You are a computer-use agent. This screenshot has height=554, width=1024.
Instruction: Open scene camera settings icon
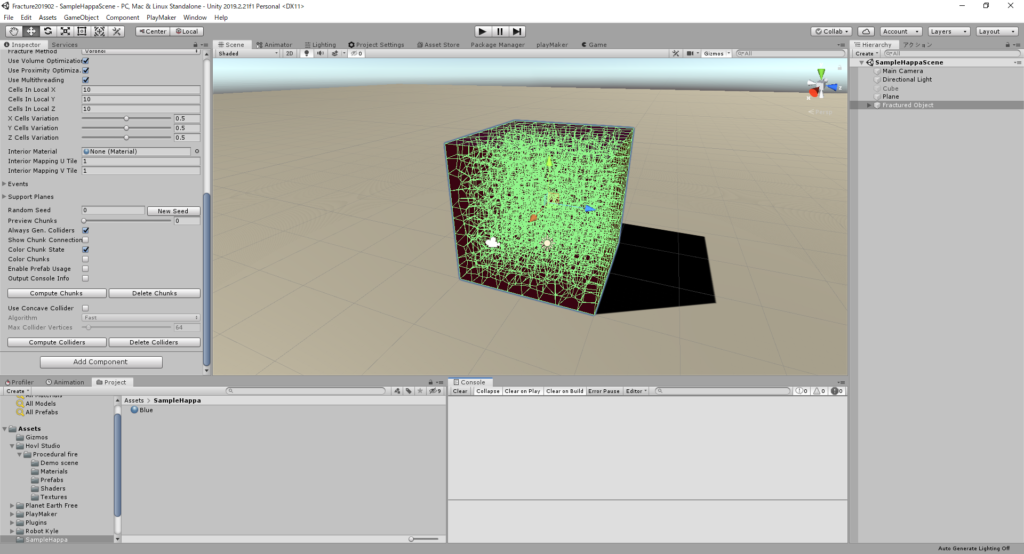pos(691,54)
